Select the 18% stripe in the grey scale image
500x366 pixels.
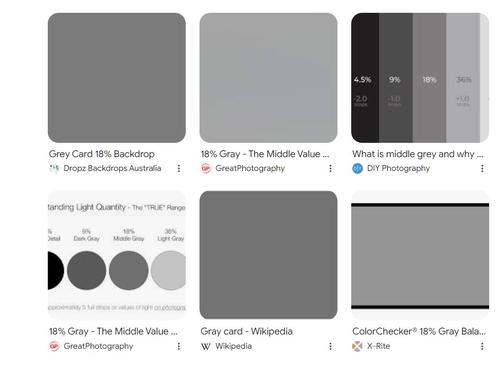(x=429, y=78)
